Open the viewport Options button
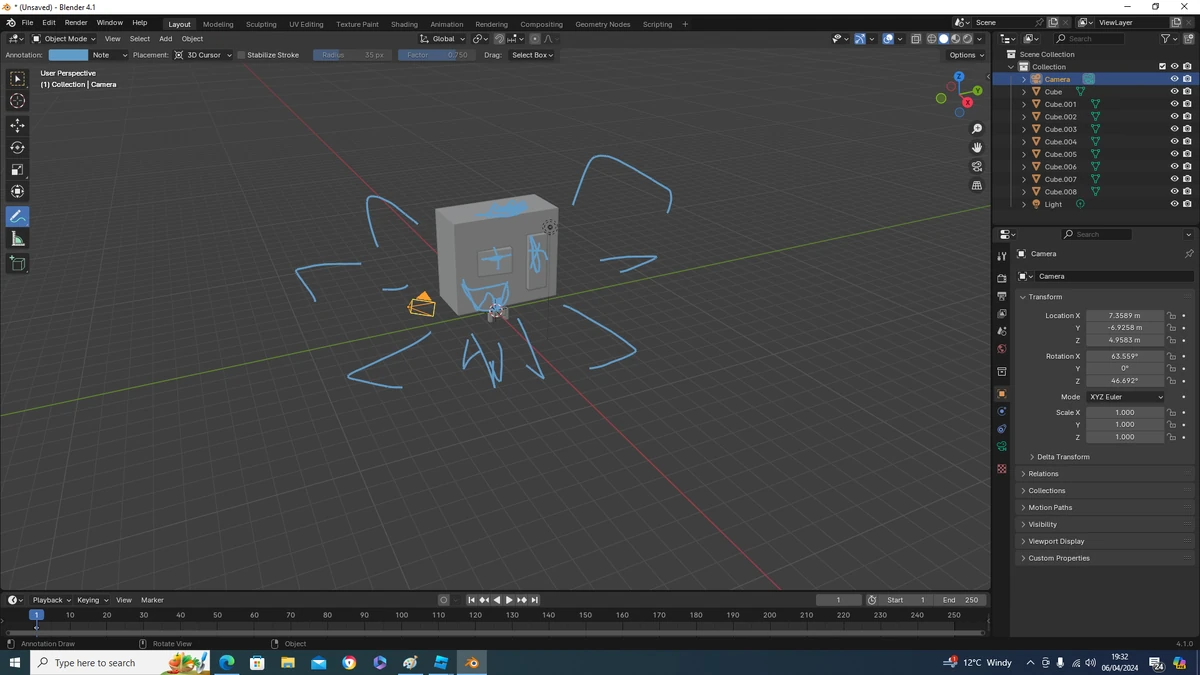This screenshot has width=1200, height=675. (966, 55)
